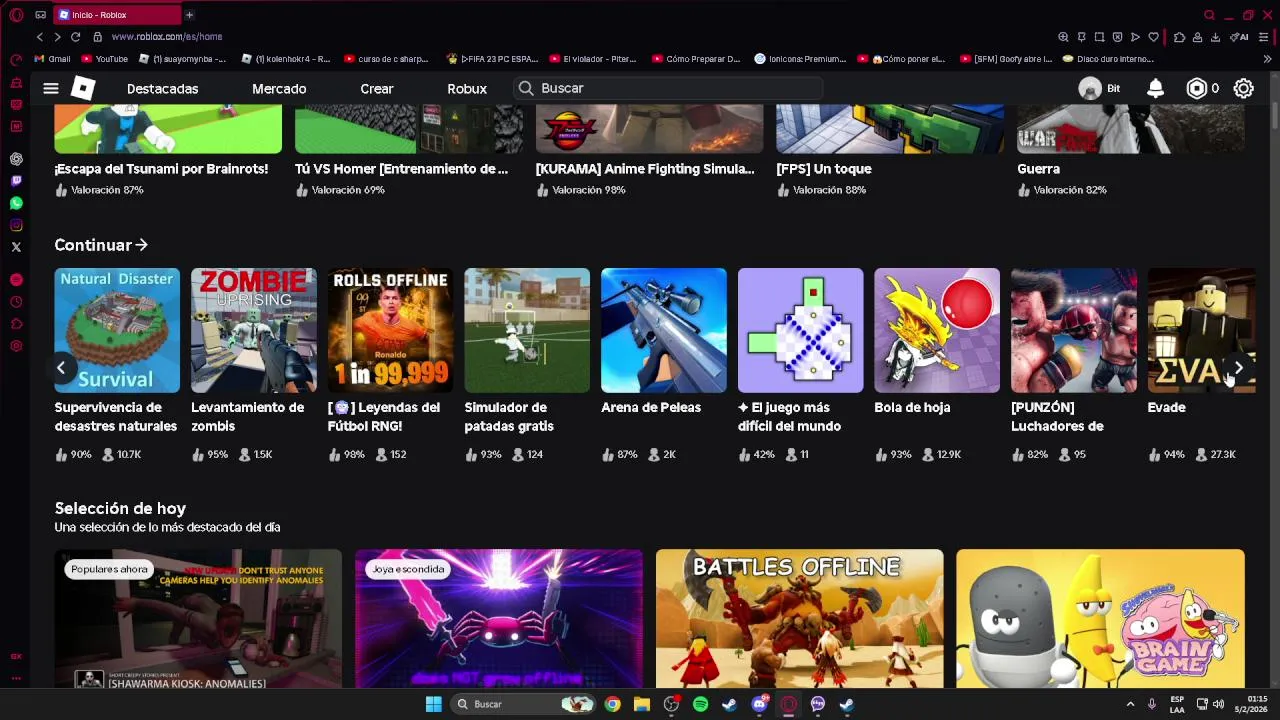This screenshot has width=1280, height=720.
Task: Open [KURAMA] Anime Fighting Simulator game
Action: (x=645, y=169)
